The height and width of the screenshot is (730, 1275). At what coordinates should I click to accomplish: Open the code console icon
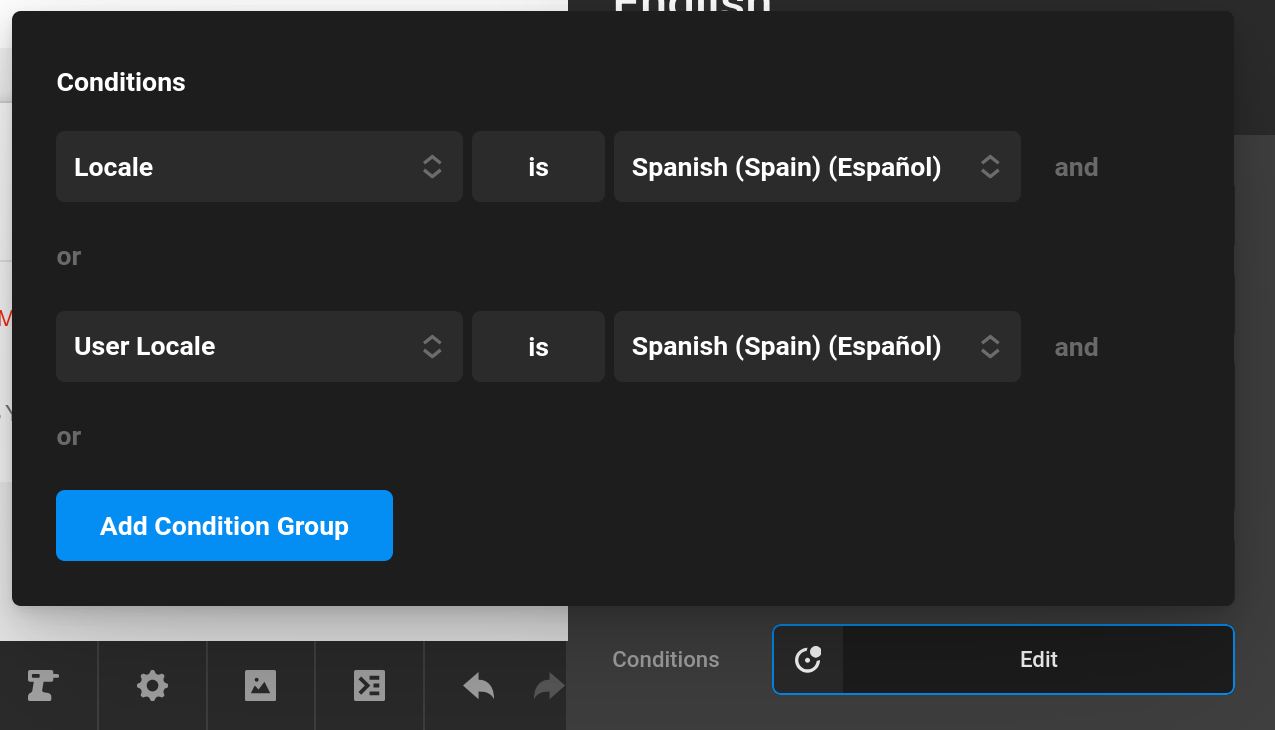[x=369, y=685]
